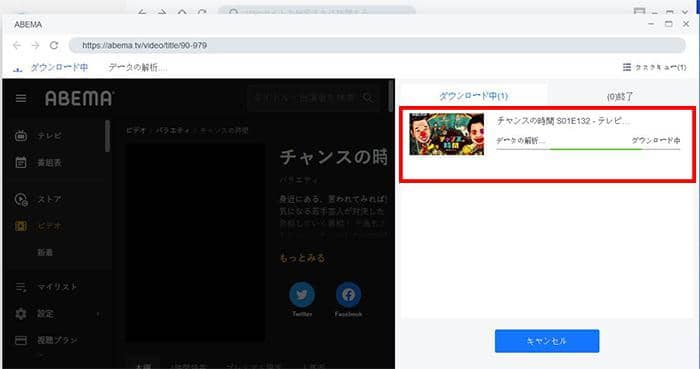700x369 pixels.
Task: Click the チャンスの時間 download thumbnail
Action: [446, 134]
